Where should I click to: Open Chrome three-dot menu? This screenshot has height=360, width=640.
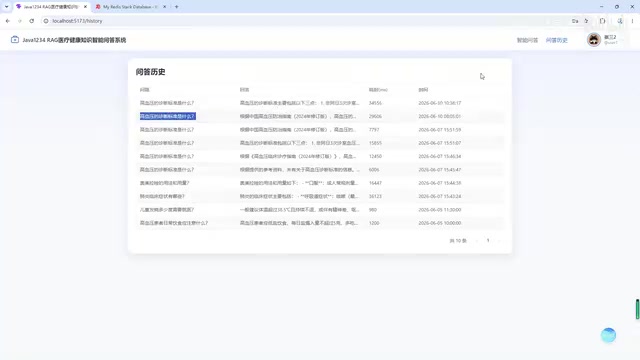coord(632,21)
